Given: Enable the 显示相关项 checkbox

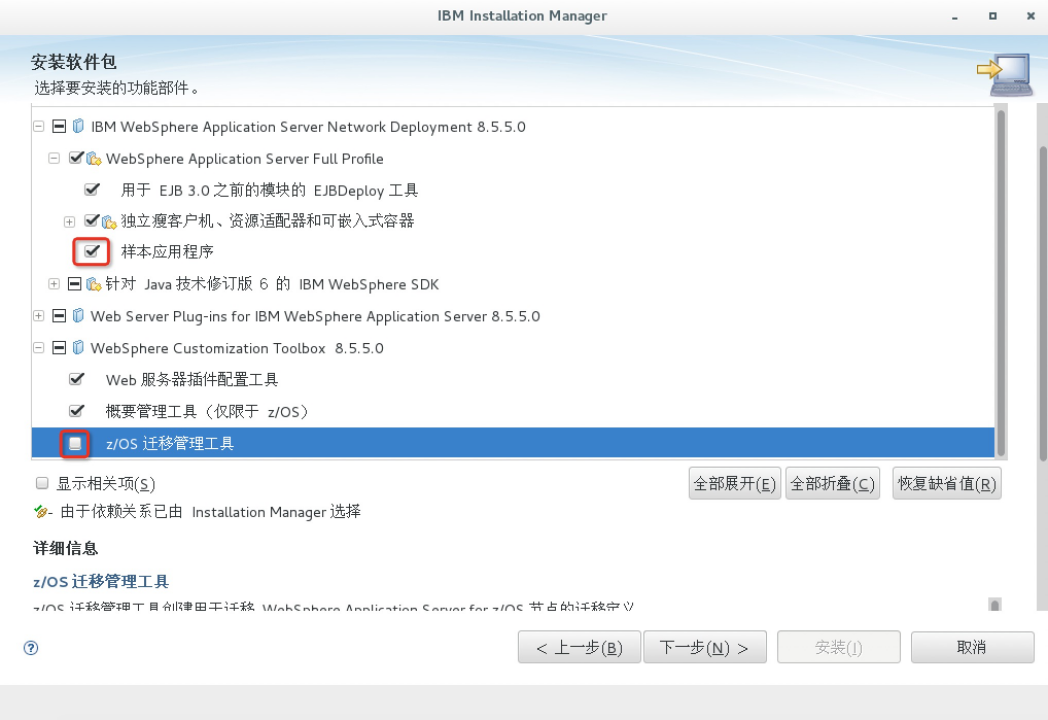Looking at the screenshot, I should (x=42, y=483).
